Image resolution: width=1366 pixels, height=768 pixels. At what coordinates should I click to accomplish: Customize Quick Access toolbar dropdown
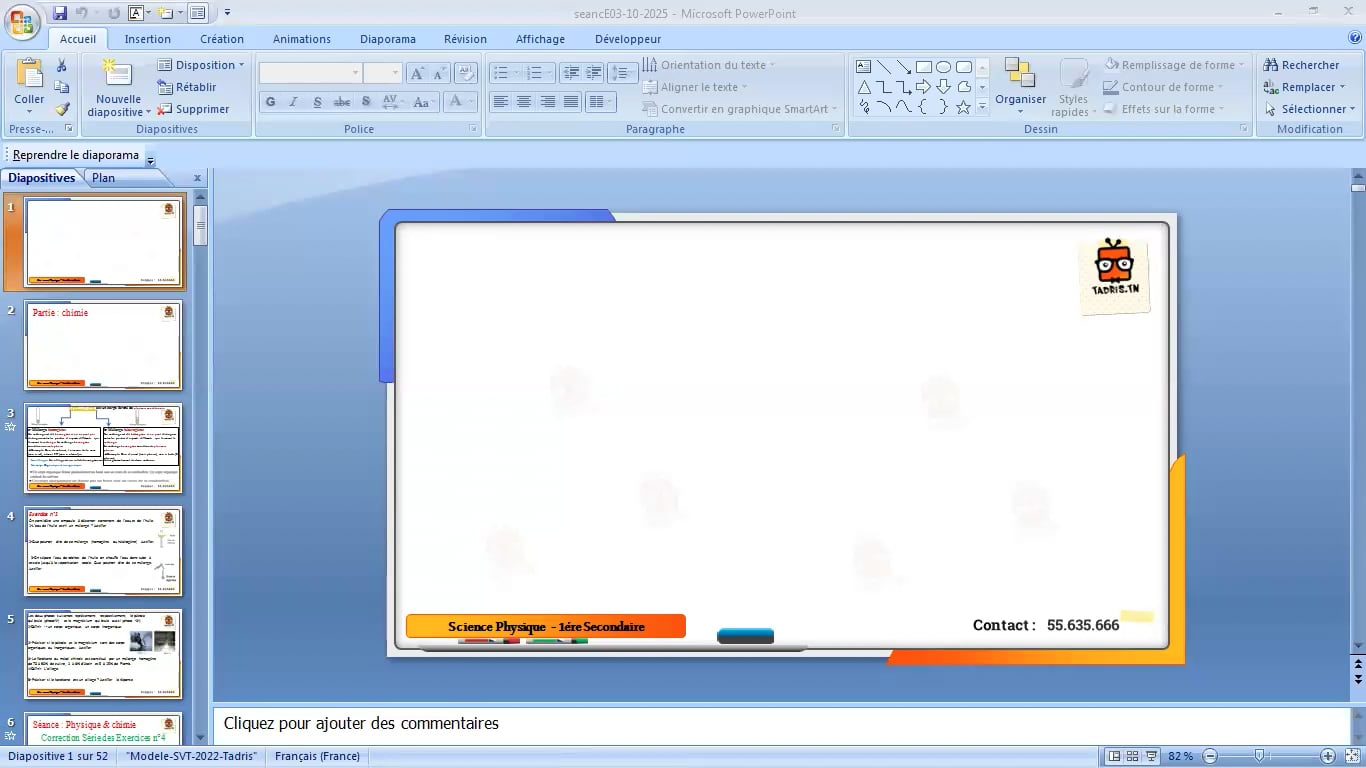[227, 13]
